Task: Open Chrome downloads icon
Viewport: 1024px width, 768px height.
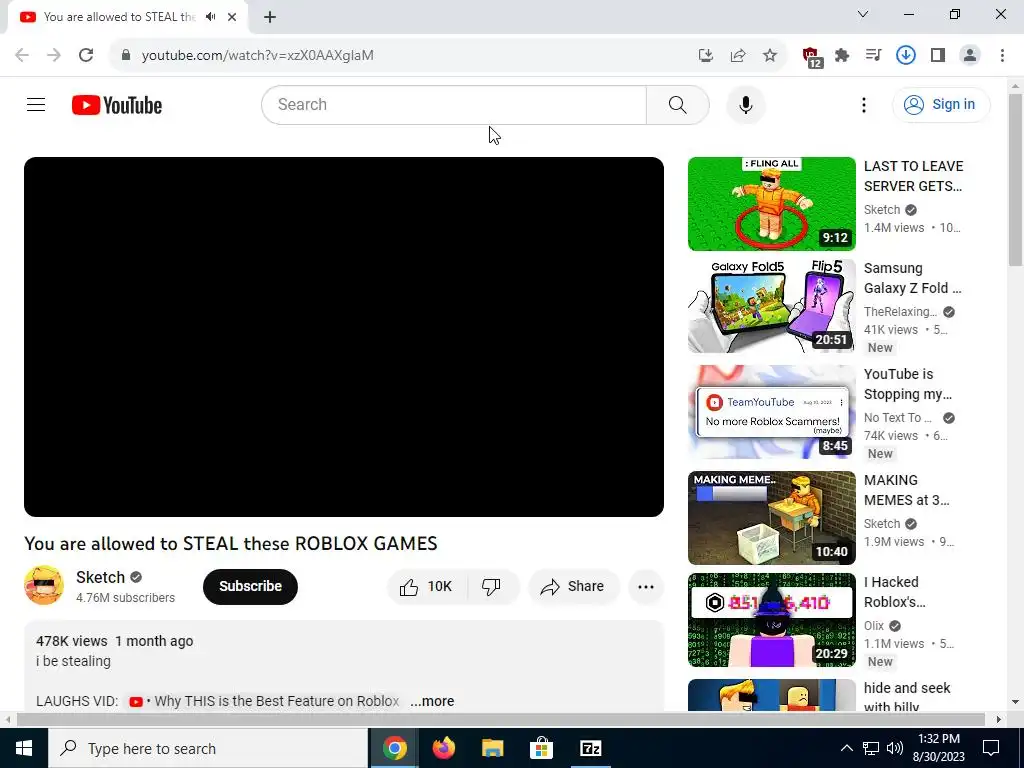Action: [905, 55]
